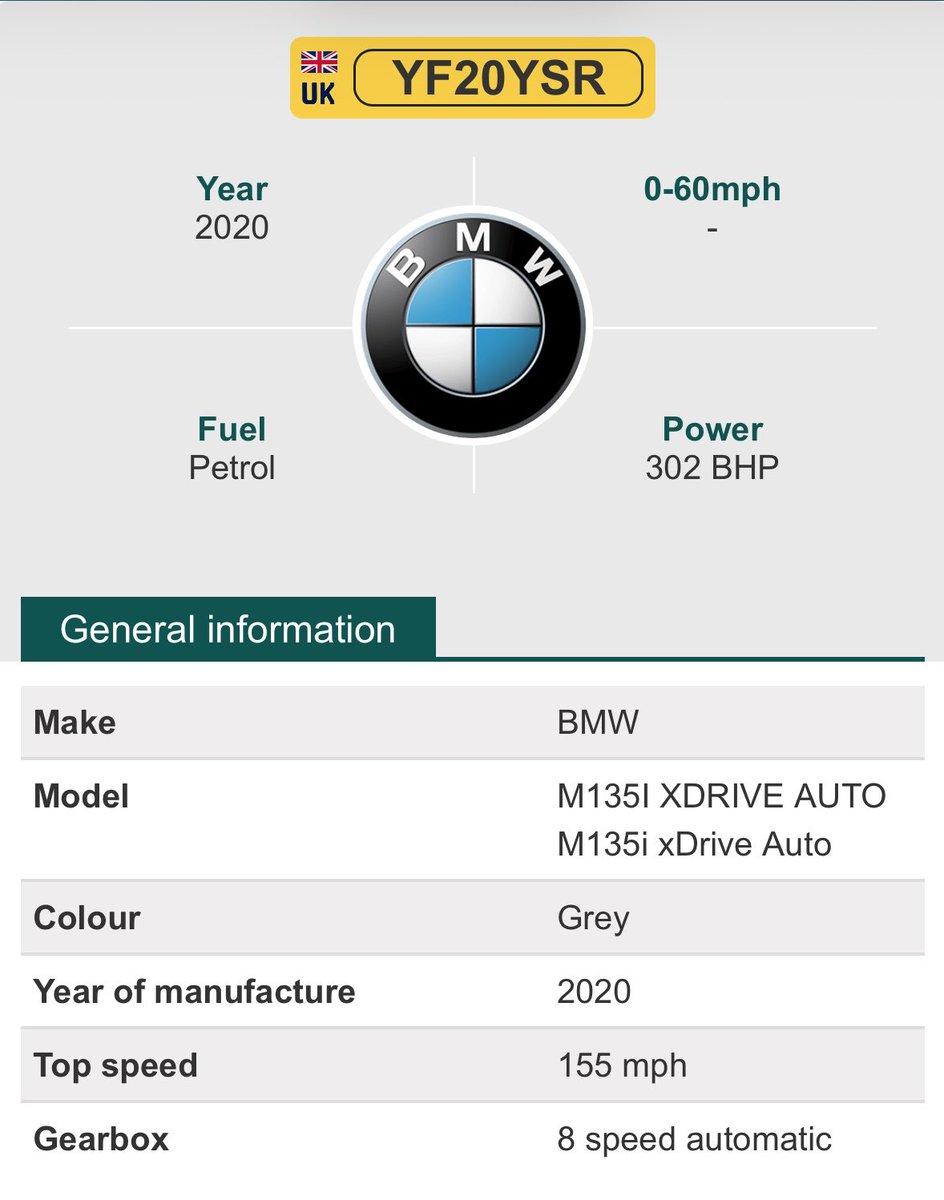Open the General information tab header
This screenshot has width=944, height=1200.
pyautogui.click(x=228, y=629)
